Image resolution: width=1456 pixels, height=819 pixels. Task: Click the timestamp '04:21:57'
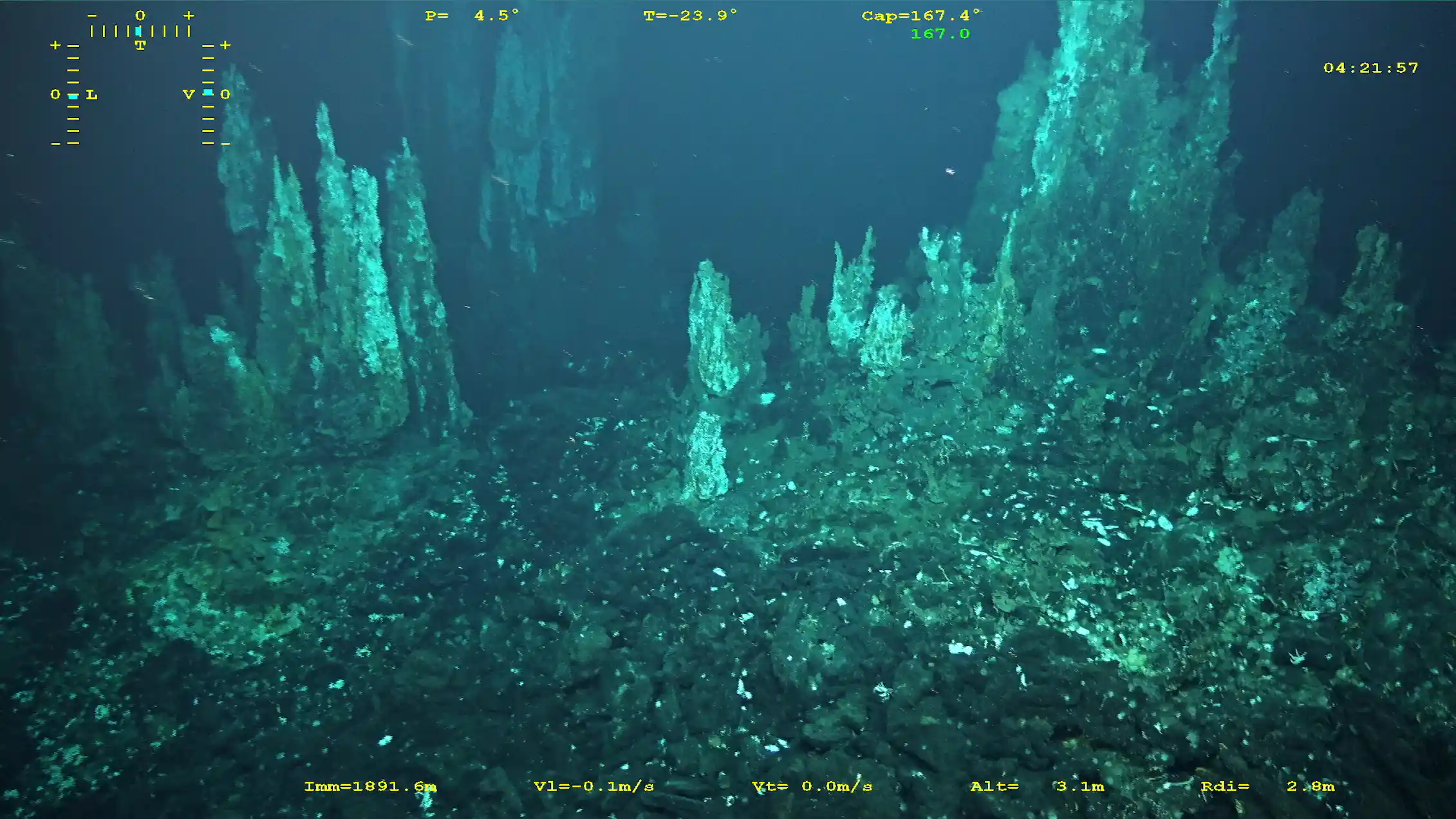pos(1371,68)
